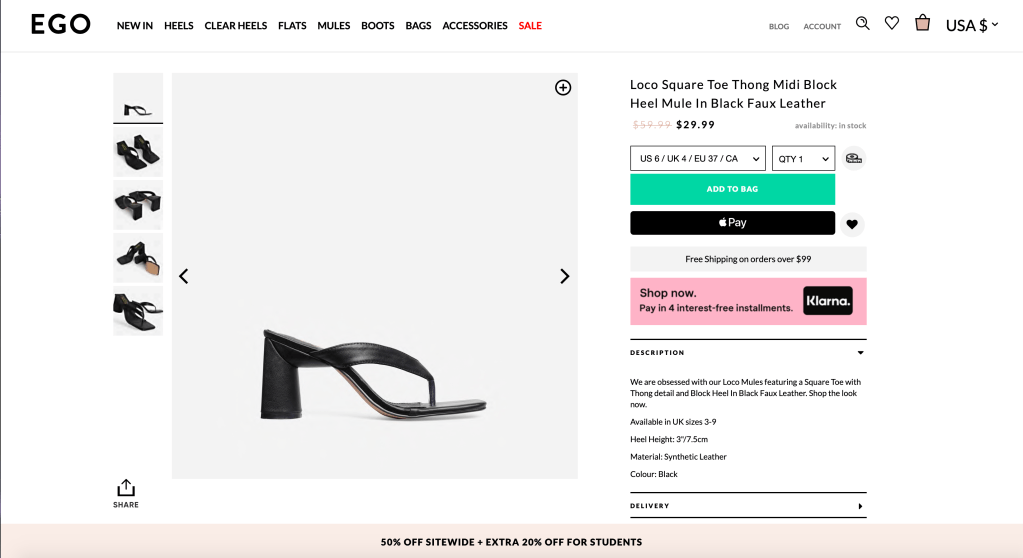Viewport: 1023px width, 558px height.
Task: Go to the Sale menu item
Action: point(530,26)
